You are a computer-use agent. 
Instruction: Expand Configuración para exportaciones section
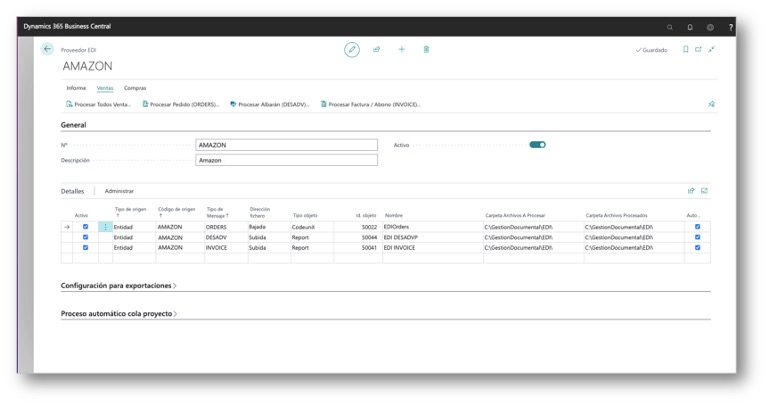118,286
